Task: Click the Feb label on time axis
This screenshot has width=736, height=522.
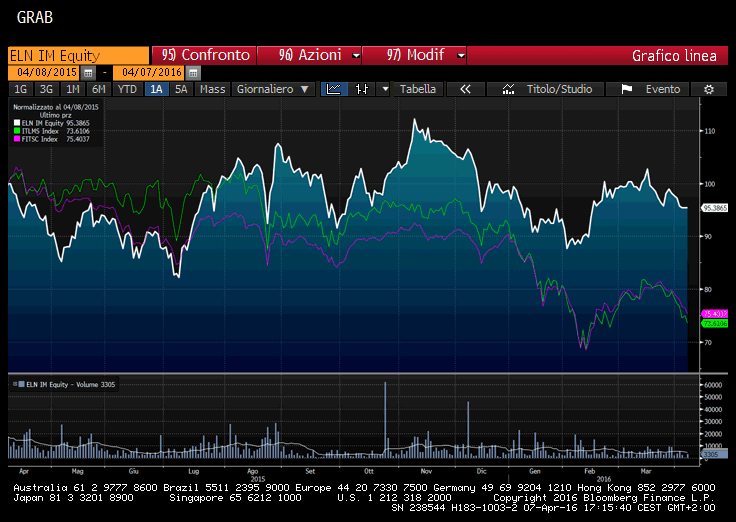Action: (589, 471)
